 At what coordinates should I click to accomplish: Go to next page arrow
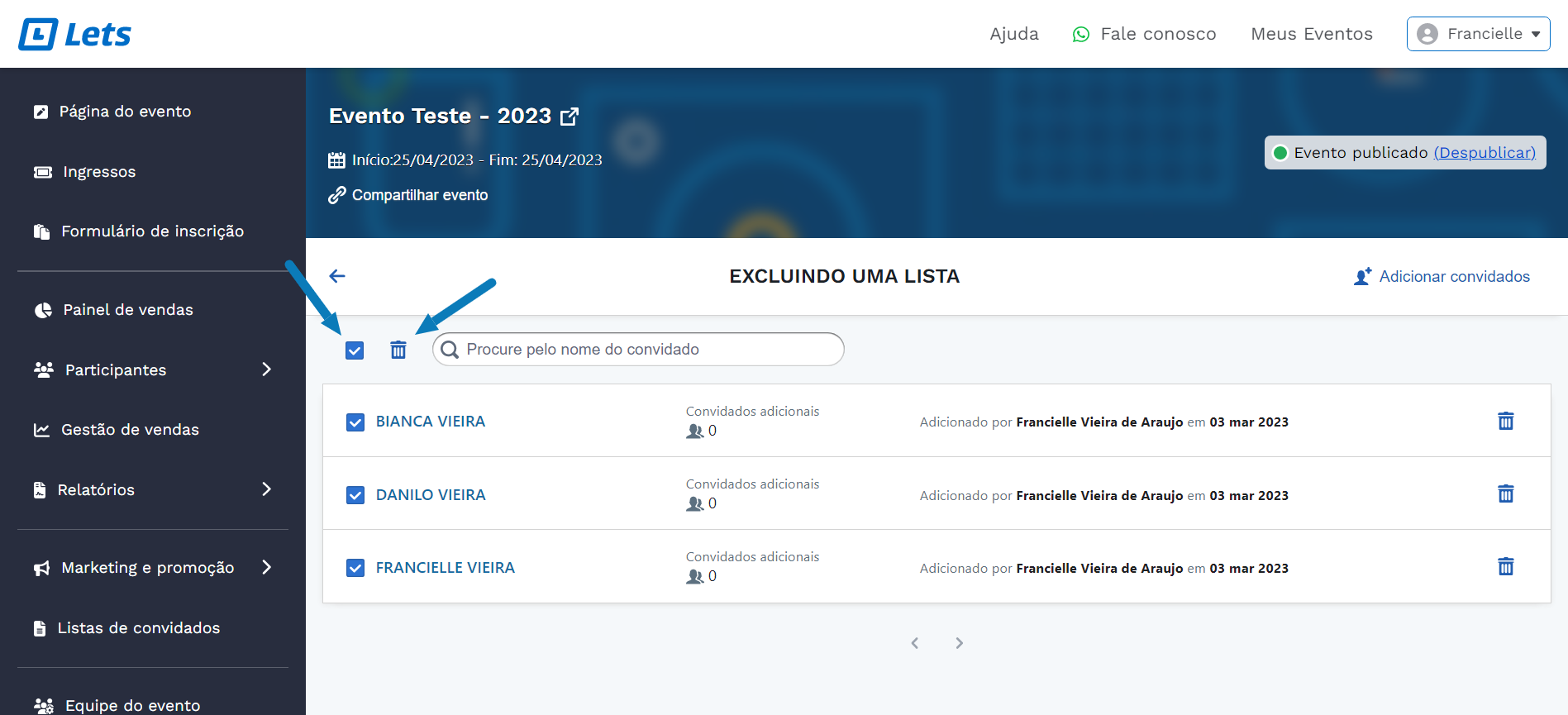pos(959,643)
